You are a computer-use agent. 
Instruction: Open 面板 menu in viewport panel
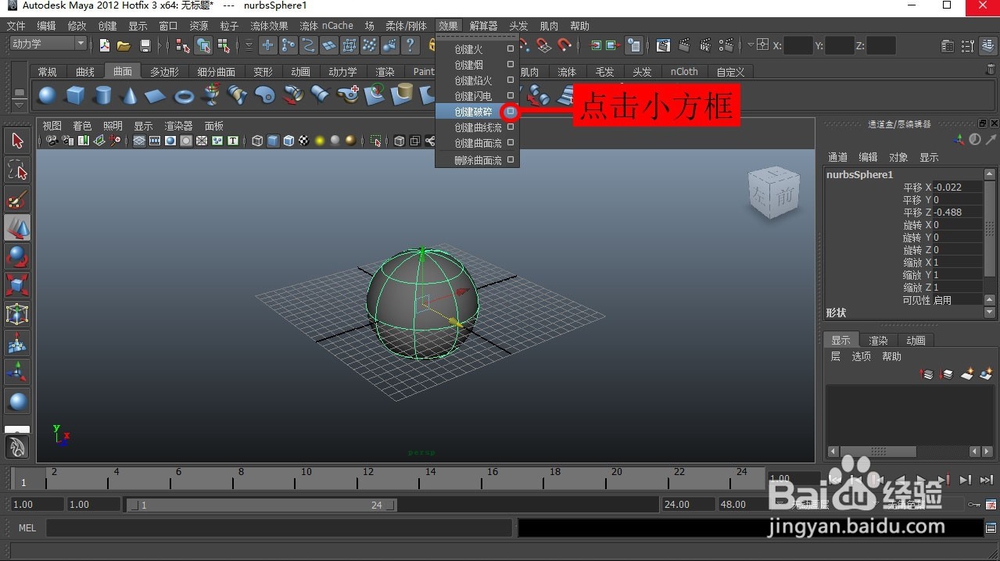pyautogui.click(x=214, y=126)
